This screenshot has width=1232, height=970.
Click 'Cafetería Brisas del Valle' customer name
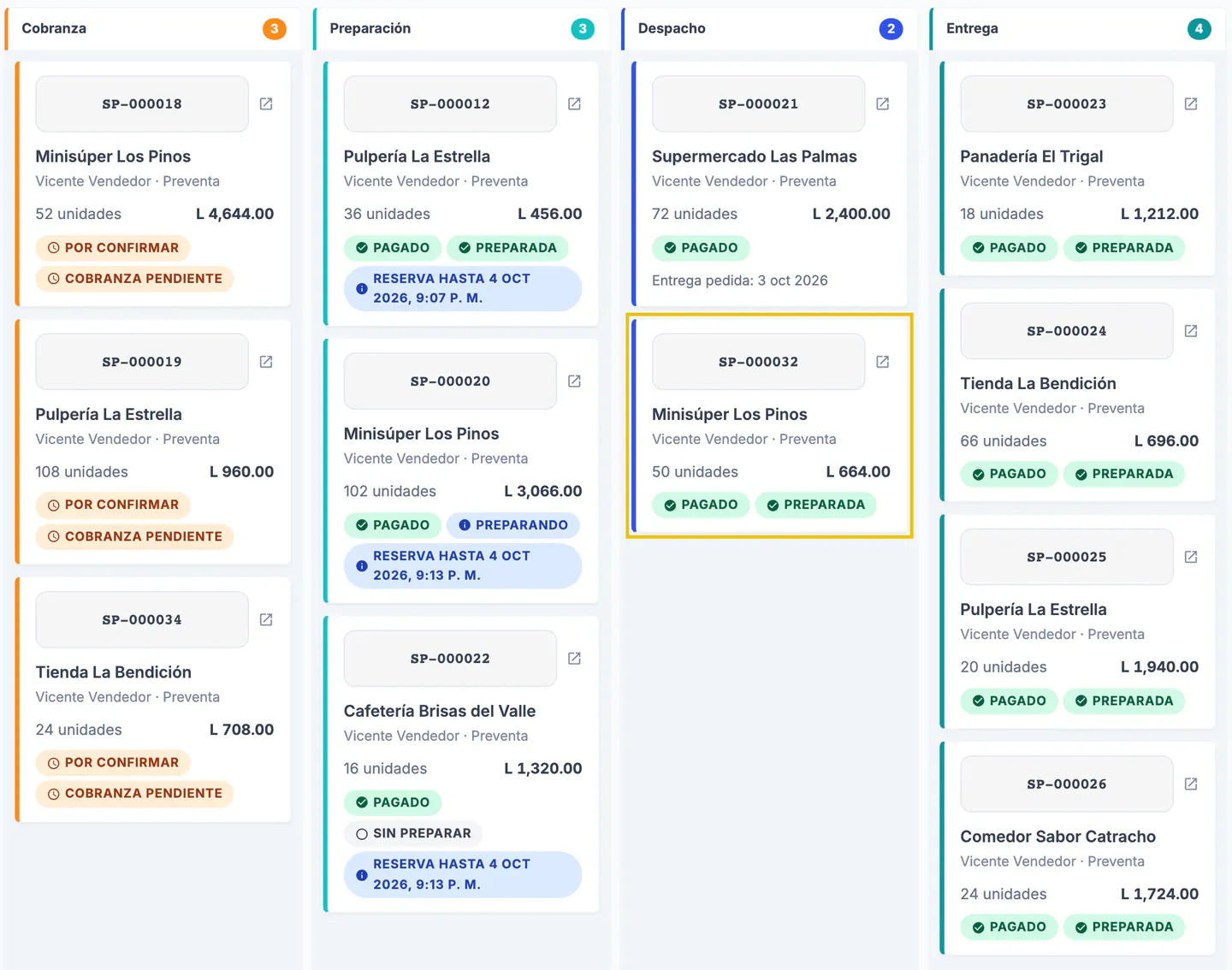(440, 711)
